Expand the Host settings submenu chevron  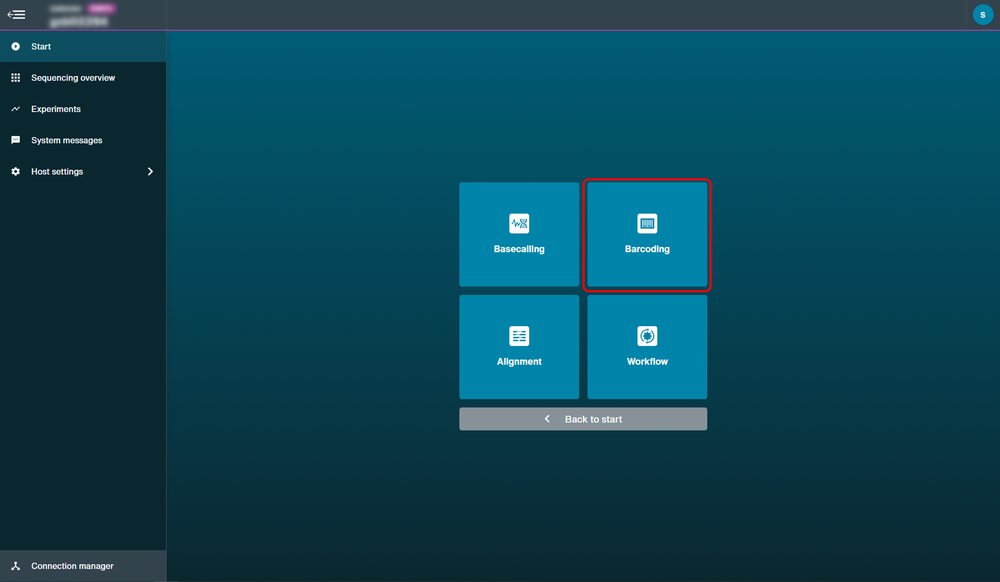151,171
